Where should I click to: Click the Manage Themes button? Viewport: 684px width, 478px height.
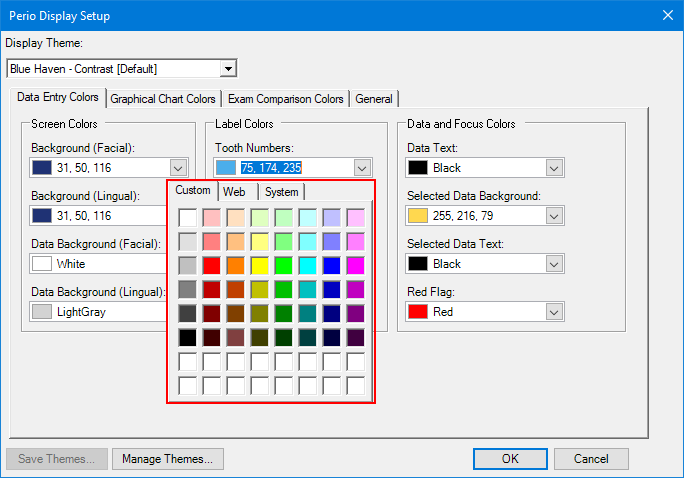click(x=167, y=459)
